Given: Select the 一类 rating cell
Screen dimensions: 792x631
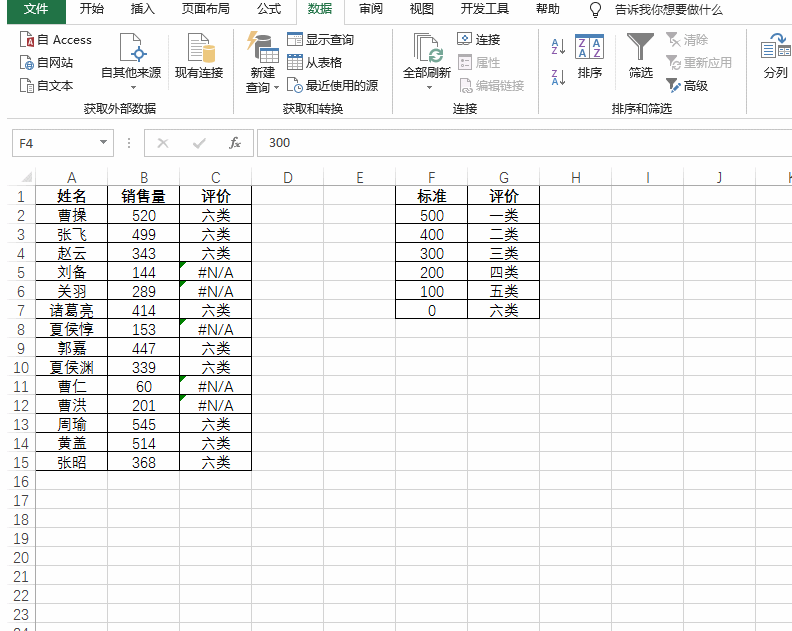Looking at the screenshot, I should (504, 216).
